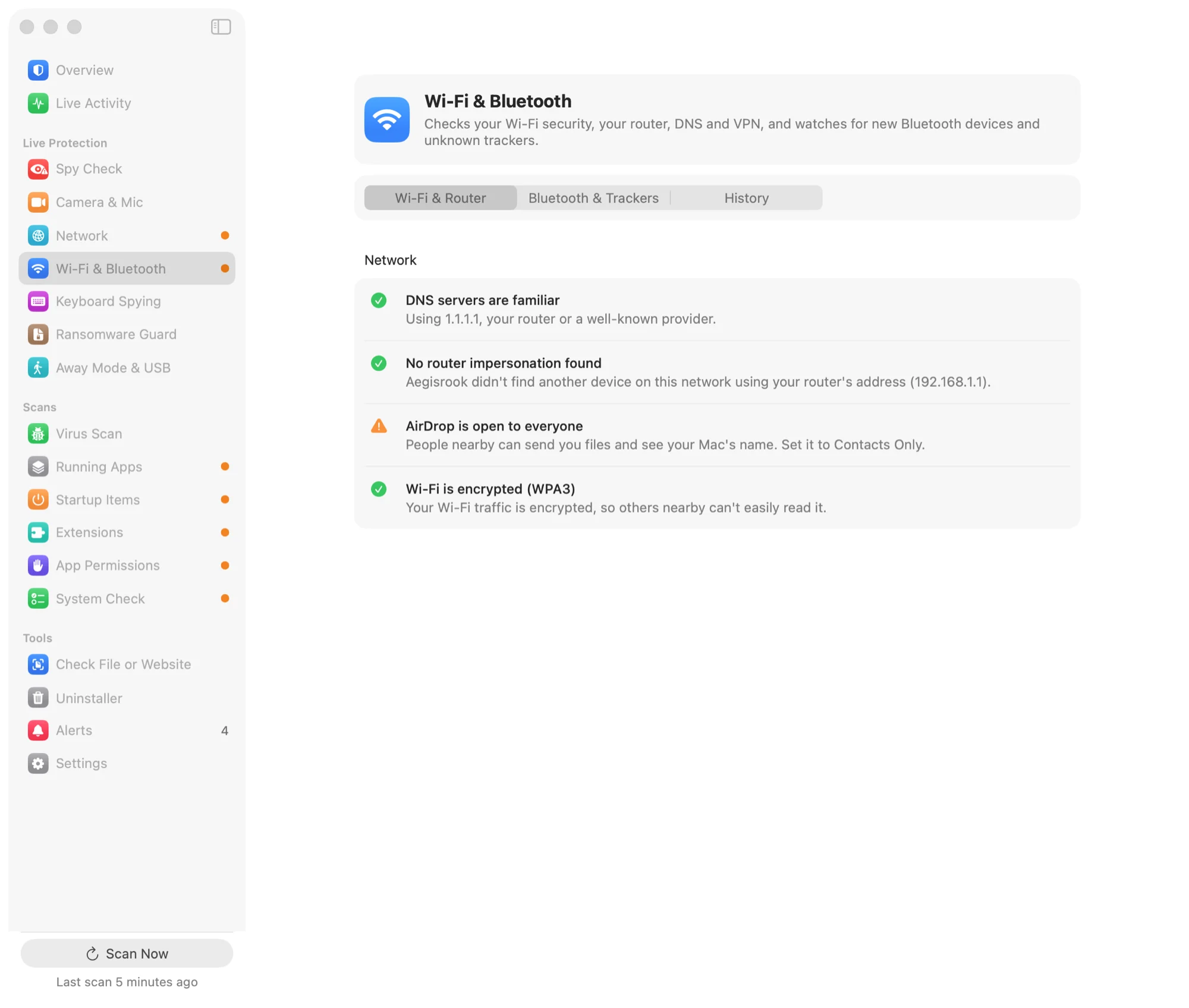
Task: Open Virus Scan bug icon
Action: click(38, 434)
